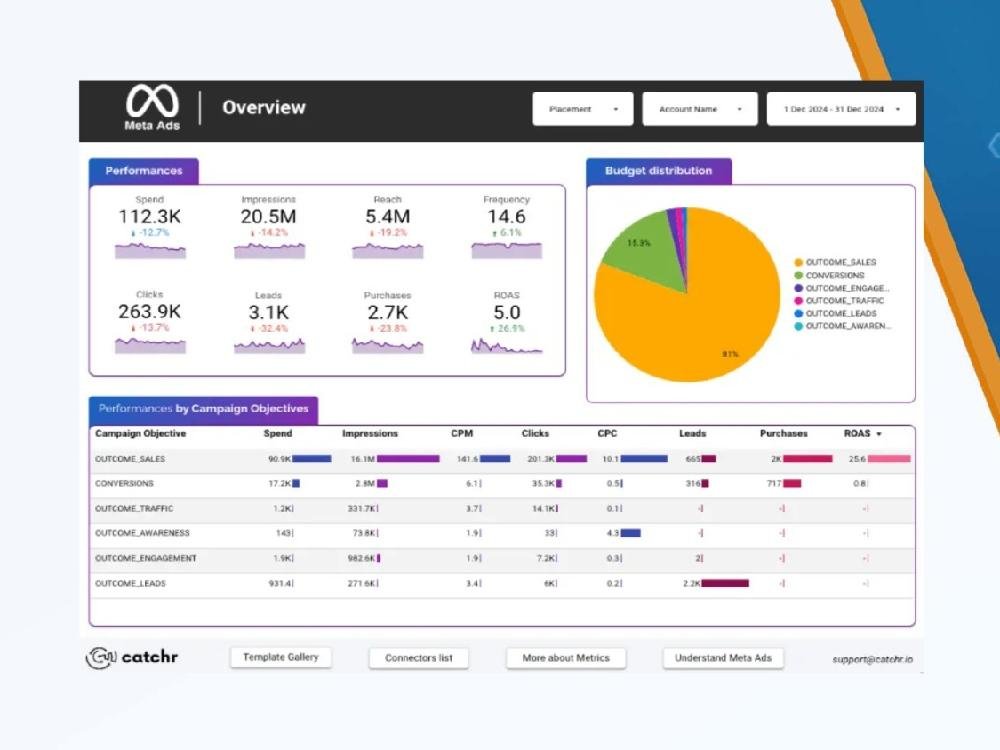Open More about Metrics button
Image resolution: width=1000 pixels, height=750 pixels.
coord(565,657)
